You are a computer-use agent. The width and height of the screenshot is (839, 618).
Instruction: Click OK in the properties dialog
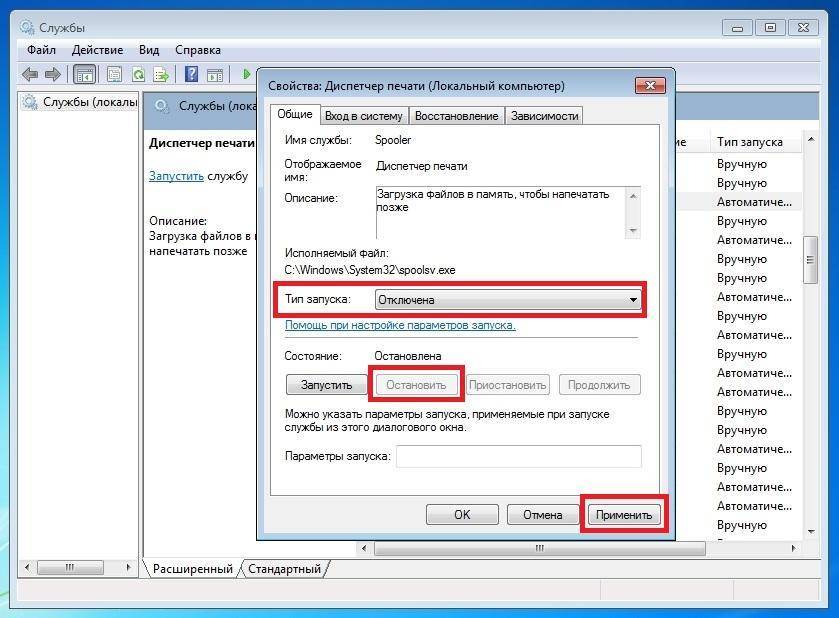point(462,515)
